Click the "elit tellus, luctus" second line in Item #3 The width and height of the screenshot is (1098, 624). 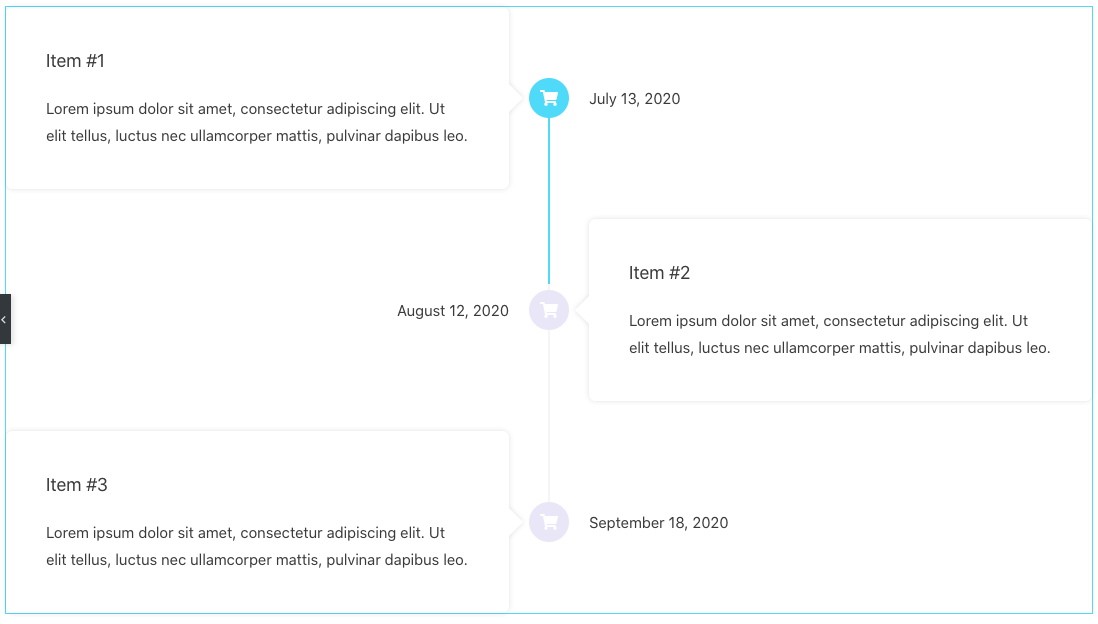coord(256,560)
